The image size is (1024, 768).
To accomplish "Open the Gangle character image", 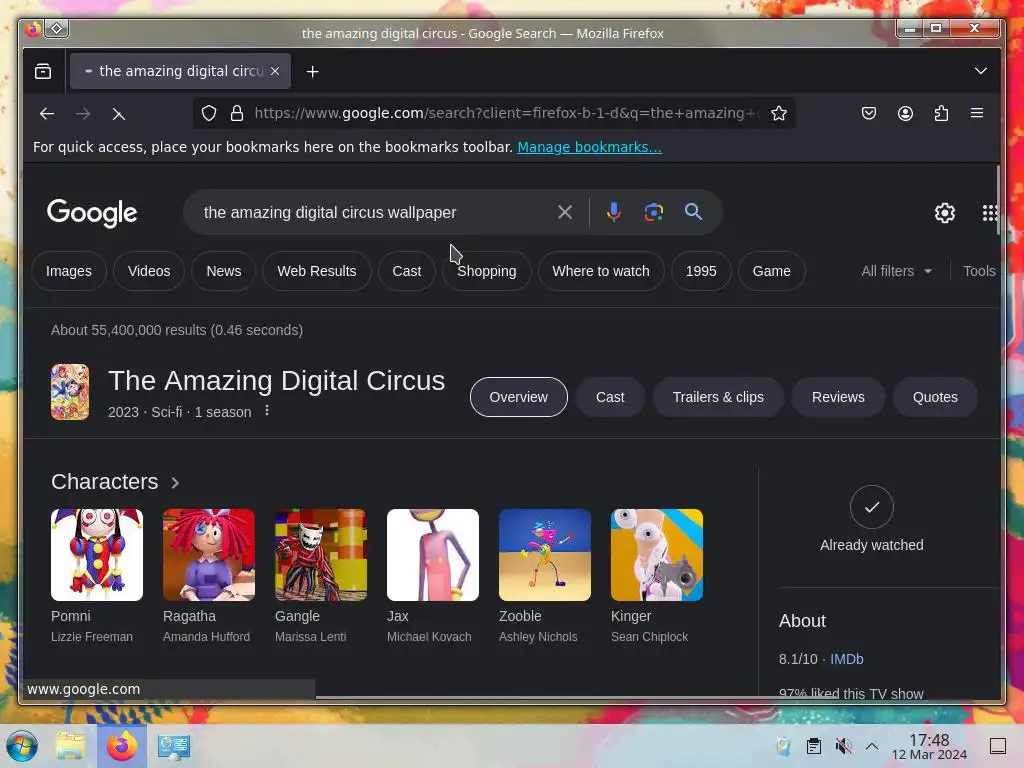I will click(321, 554).
